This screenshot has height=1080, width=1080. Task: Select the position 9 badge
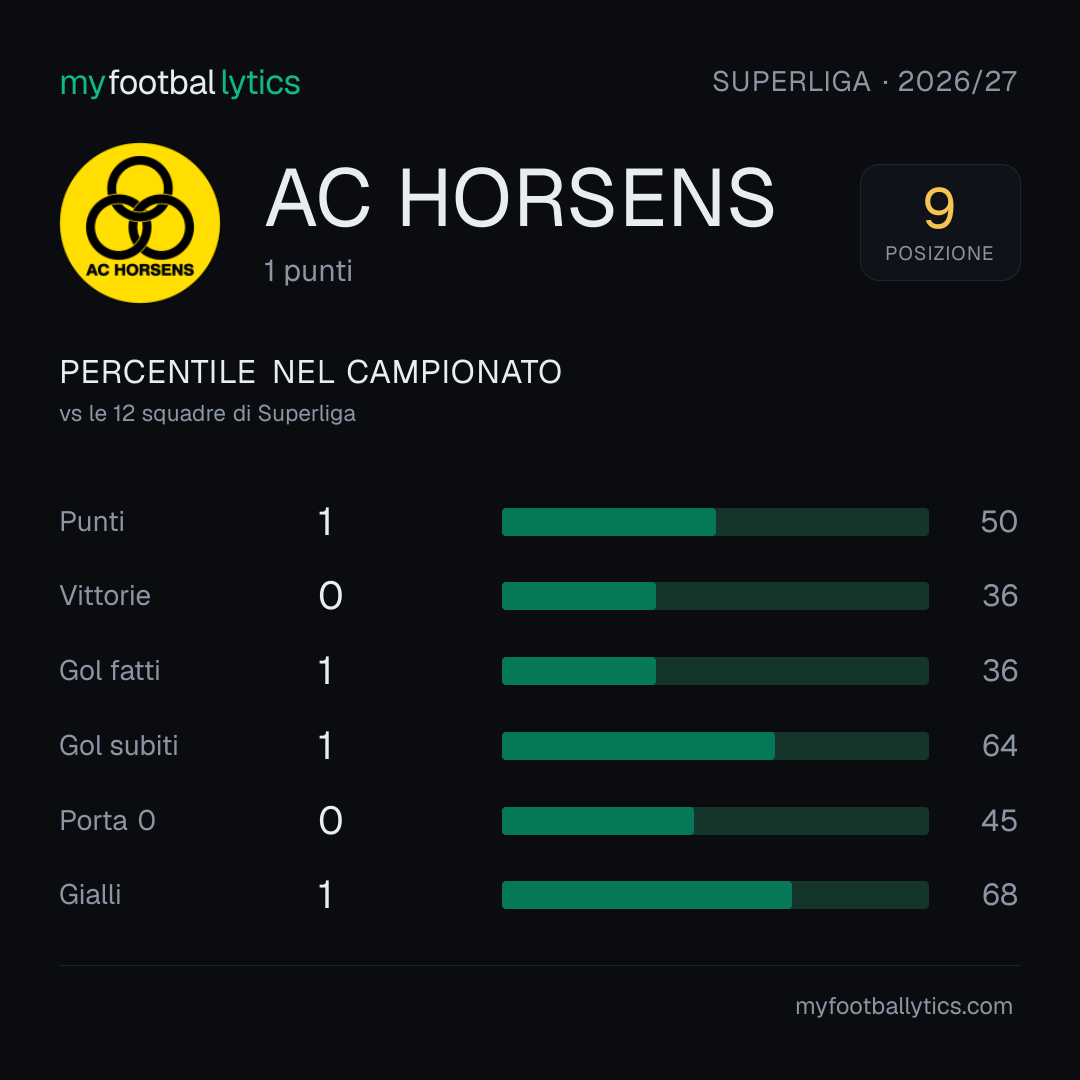(x=939, y=222)
